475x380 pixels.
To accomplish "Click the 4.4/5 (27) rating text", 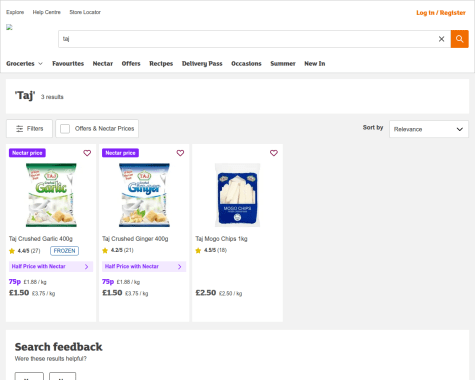I will 29,251.
